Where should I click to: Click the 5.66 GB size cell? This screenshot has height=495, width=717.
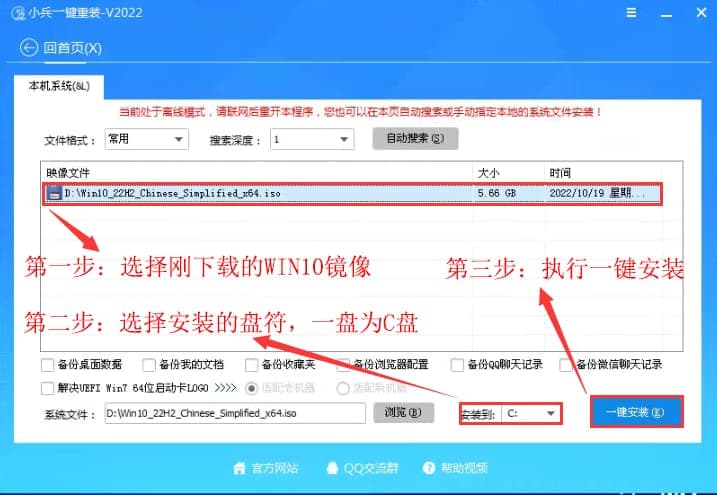pyautogui.click(x=497, y=193)
